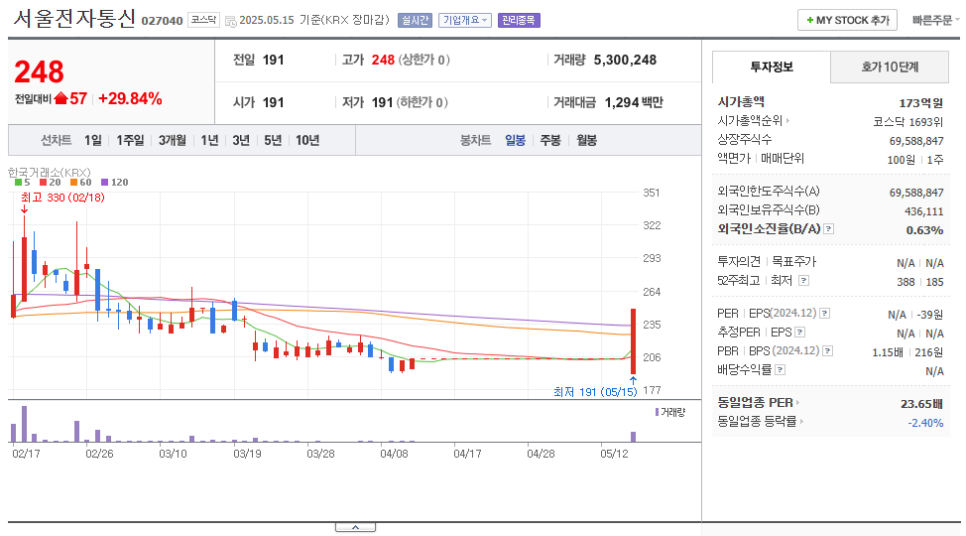Open the 동일업종 등락률 link

point(757,422)
